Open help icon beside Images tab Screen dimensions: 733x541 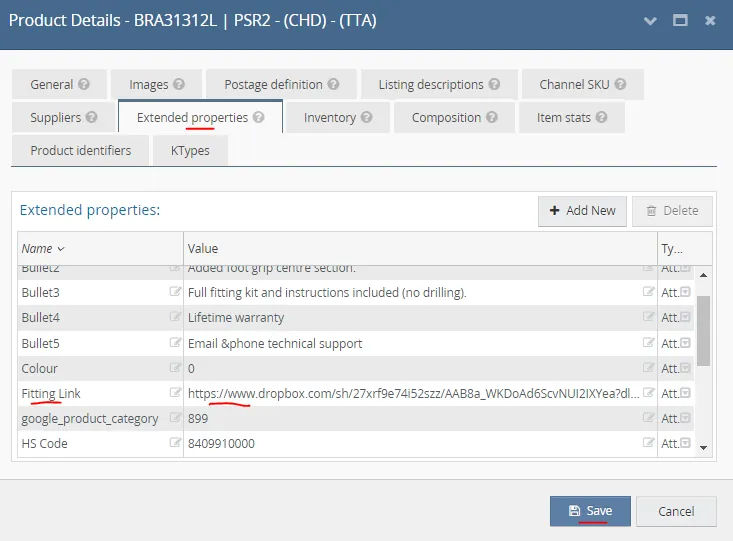tap(179, 84)
